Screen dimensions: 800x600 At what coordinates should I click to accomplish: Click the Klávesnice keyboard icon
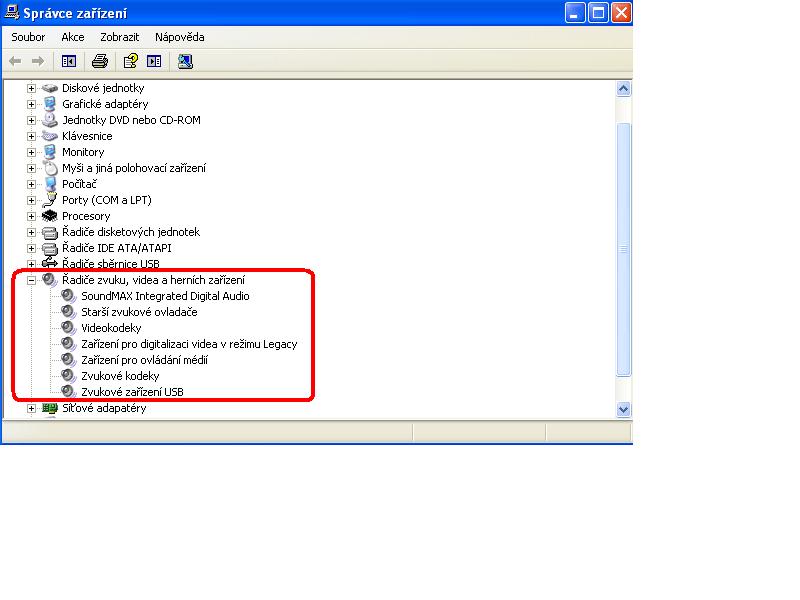coord(50,136)
